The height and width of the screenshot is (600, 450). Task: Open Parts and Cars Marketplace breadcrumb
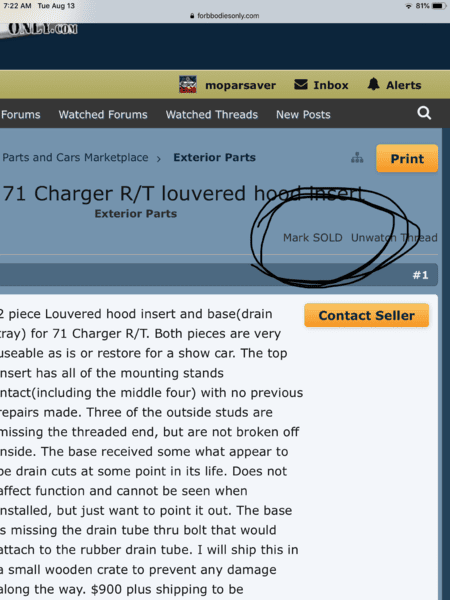coord(75,157)
